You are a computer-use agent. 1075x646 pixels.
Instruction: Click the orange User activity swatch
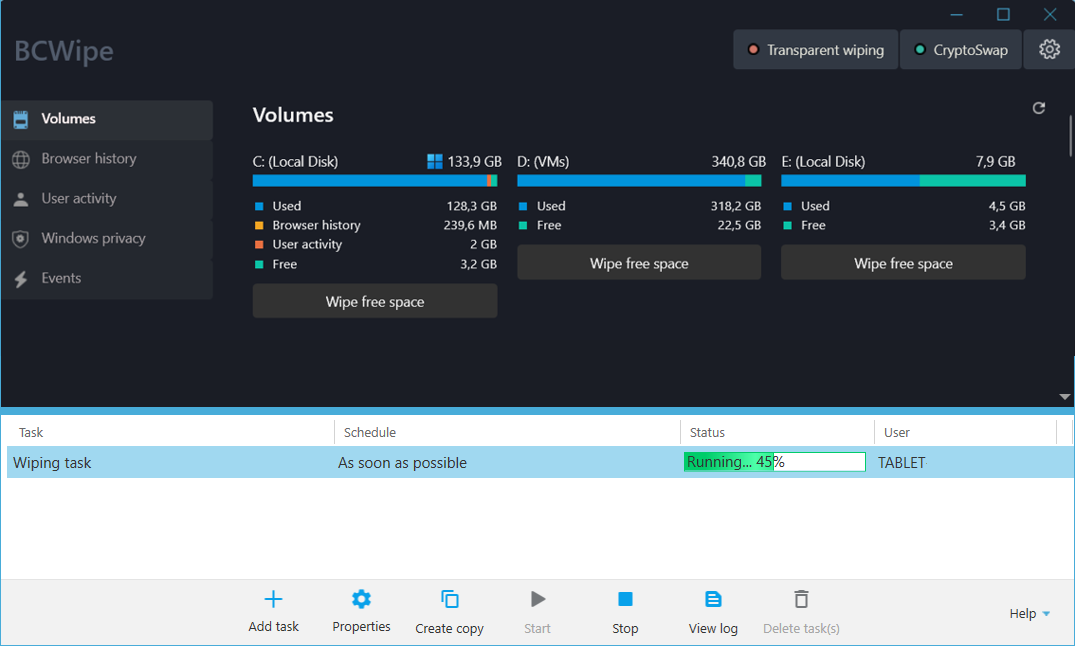259,244
